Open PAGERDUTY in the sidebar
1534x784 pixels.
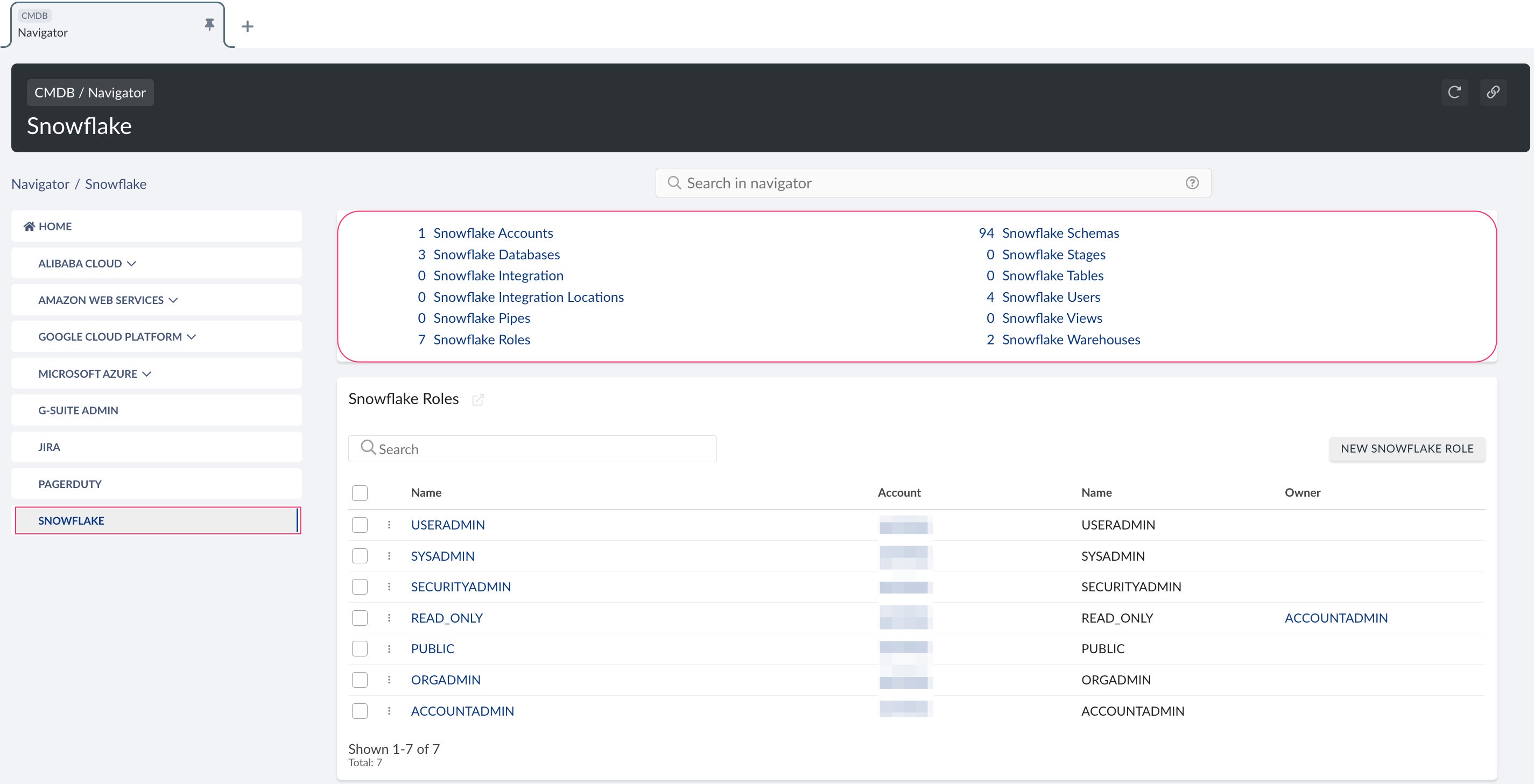pos(157,484)
